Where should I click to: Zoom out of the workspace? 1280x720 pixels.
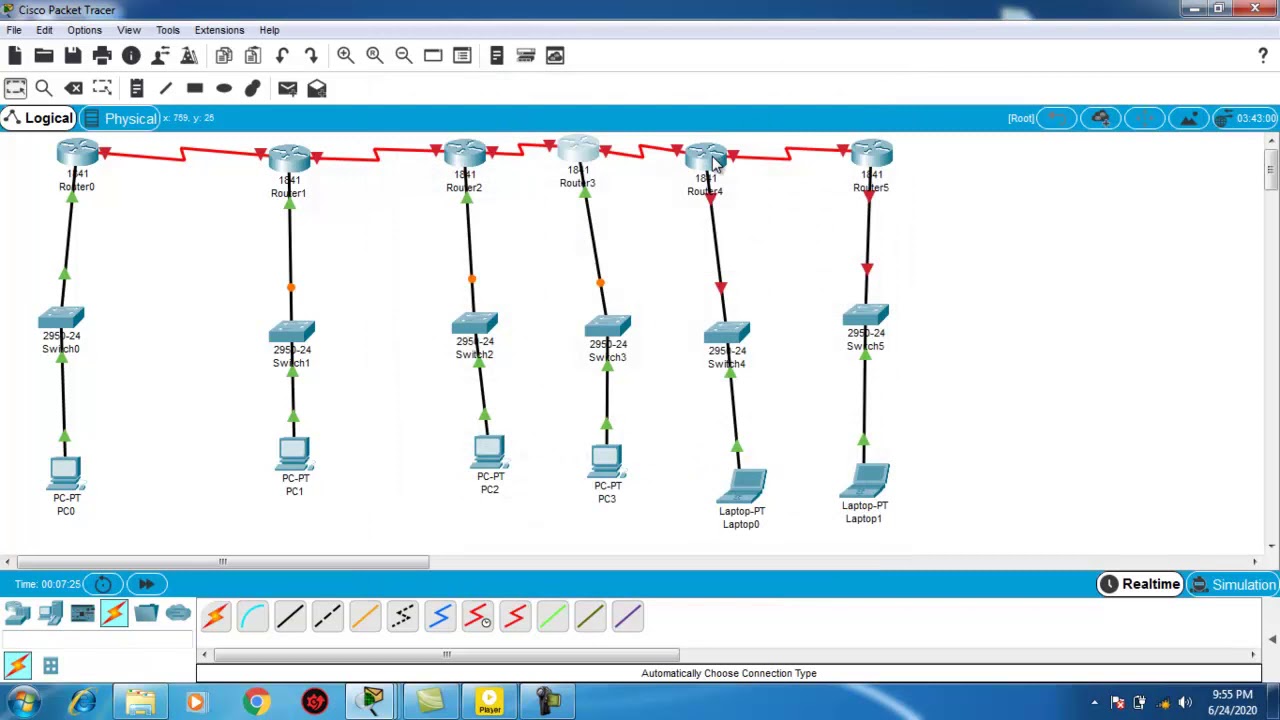[404, 56]
